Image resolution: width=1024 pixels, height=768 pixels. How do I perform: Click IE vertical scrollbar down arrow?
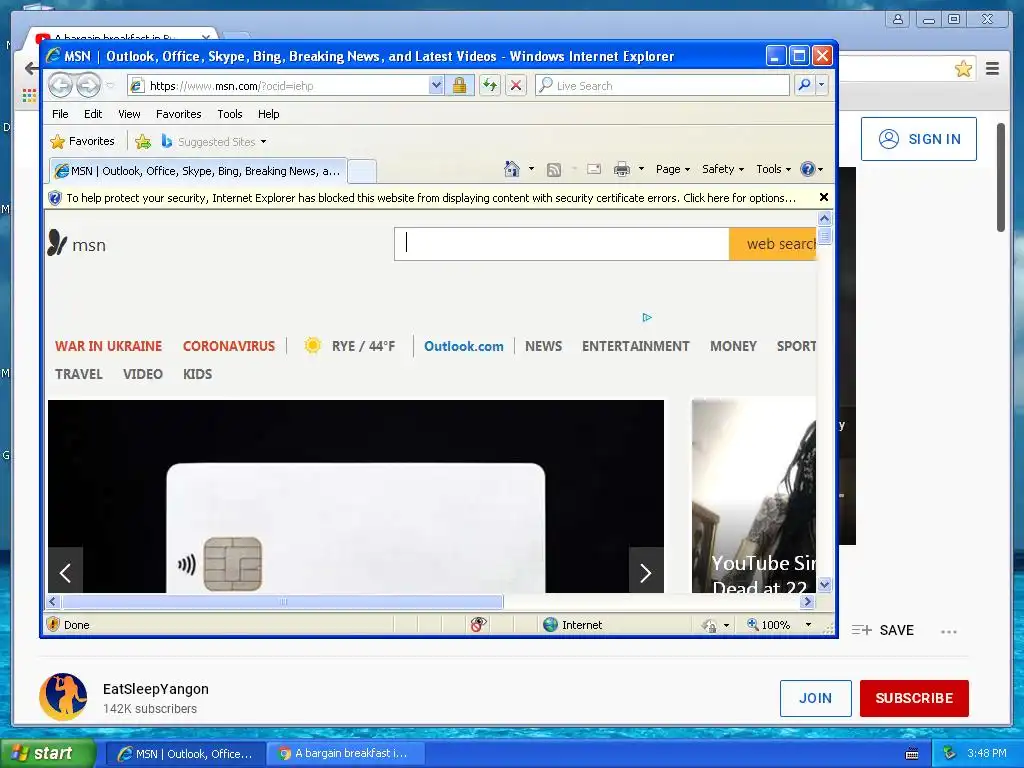click(825, 584)
